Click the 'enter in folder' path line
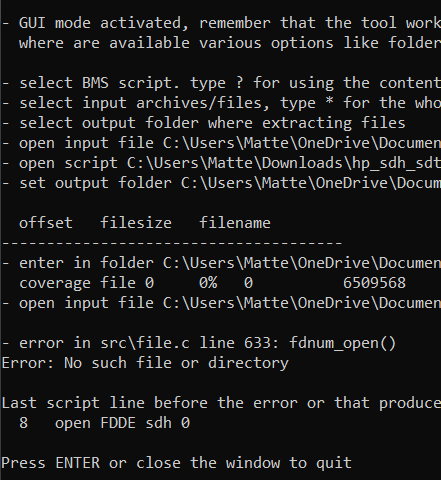The image size is (441, 480). coord(221,263)
